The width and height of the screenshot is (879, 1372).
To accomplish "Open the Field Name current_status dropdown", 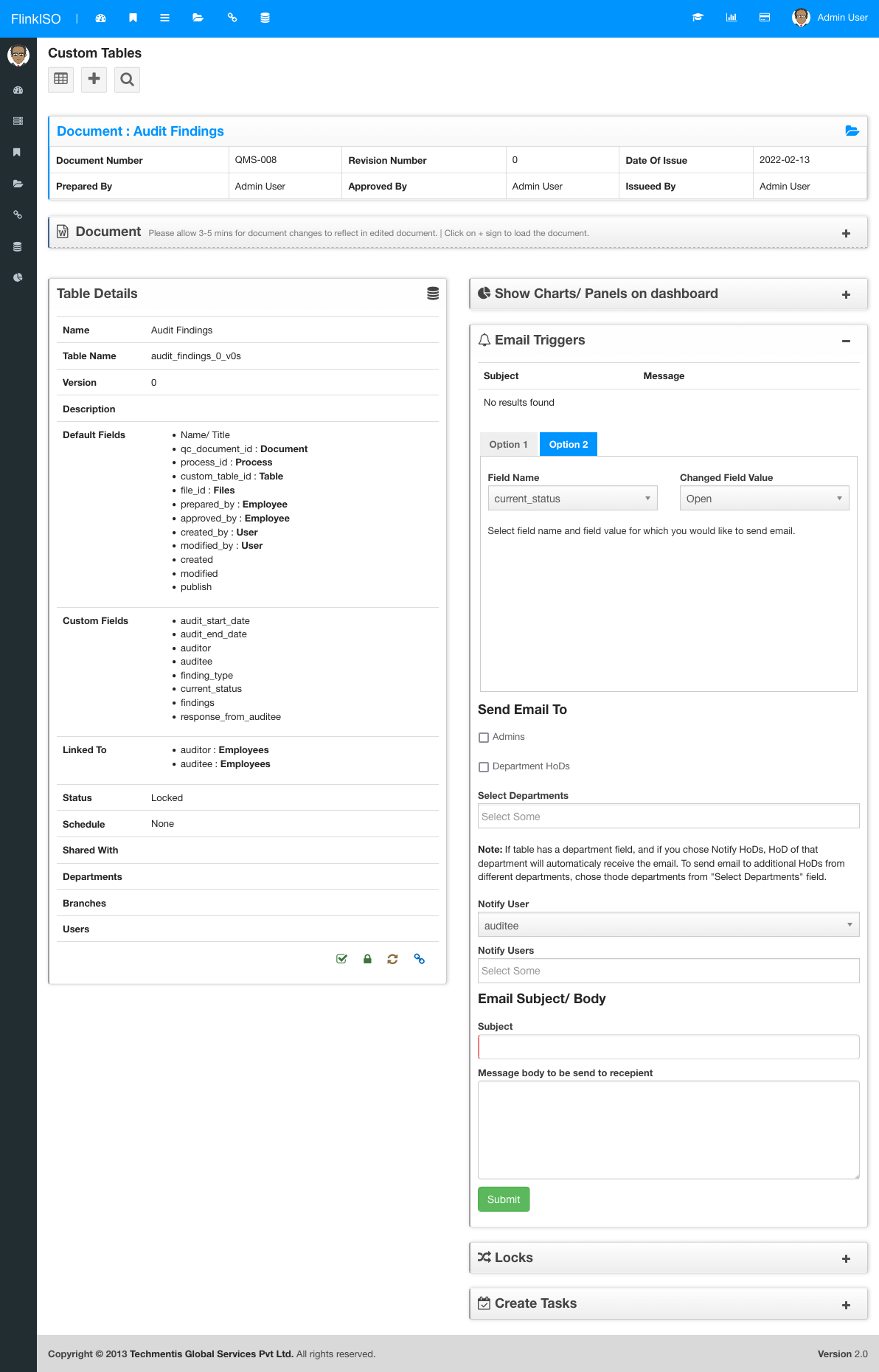I will pyautogui.click(x=572, y=499).
